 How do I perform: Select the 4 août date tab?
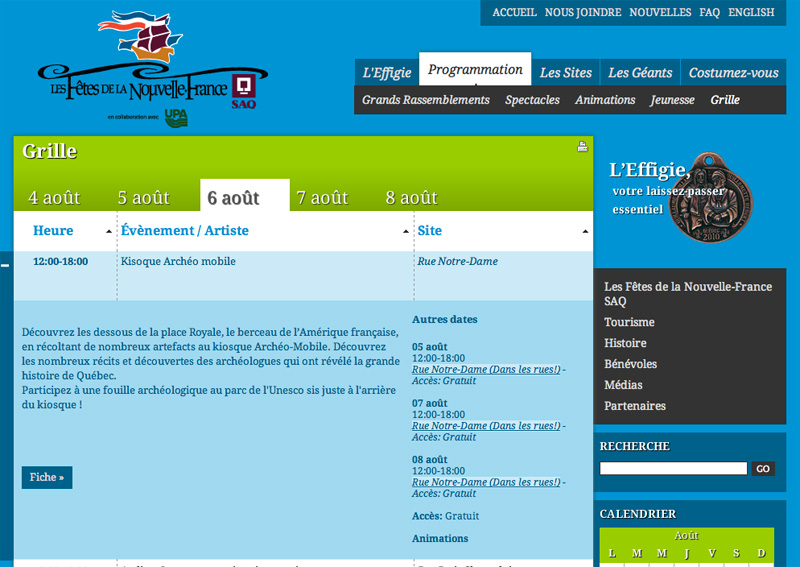(54, 197)
